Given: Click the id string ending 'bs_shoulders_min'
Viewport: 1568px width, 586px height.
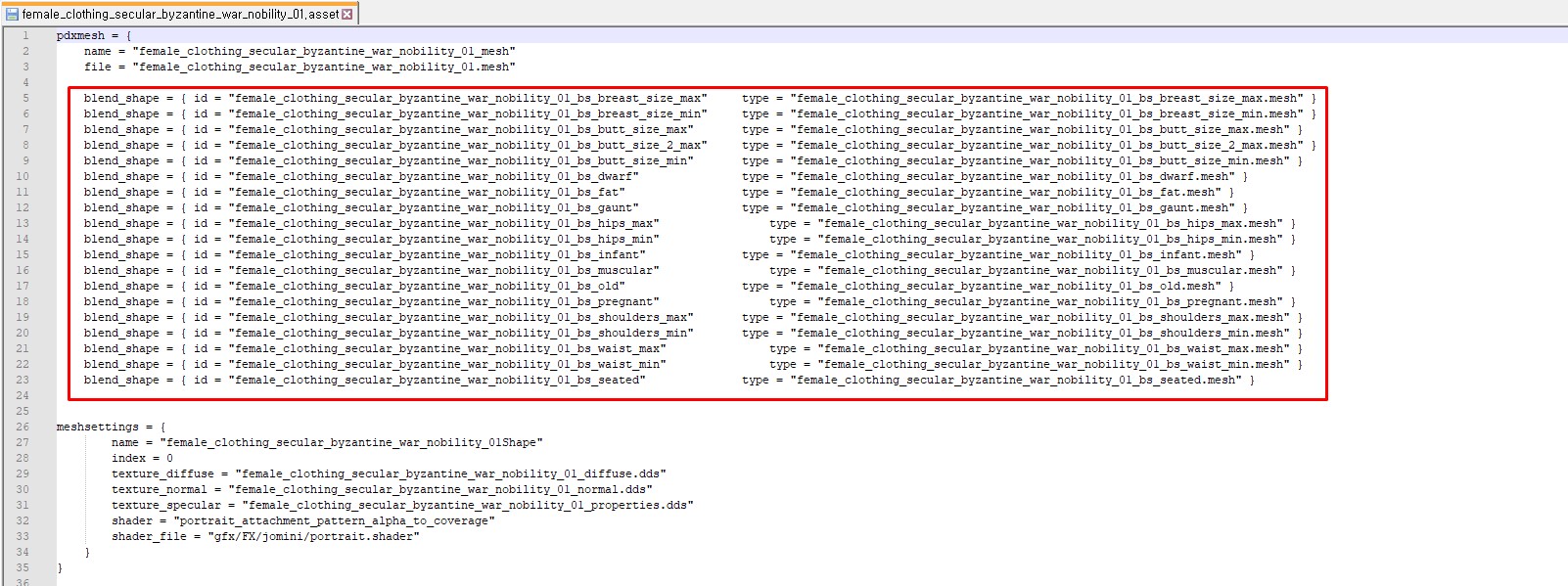Looking at the screenshot, I should pyautogui.click(x=461, y=333).
